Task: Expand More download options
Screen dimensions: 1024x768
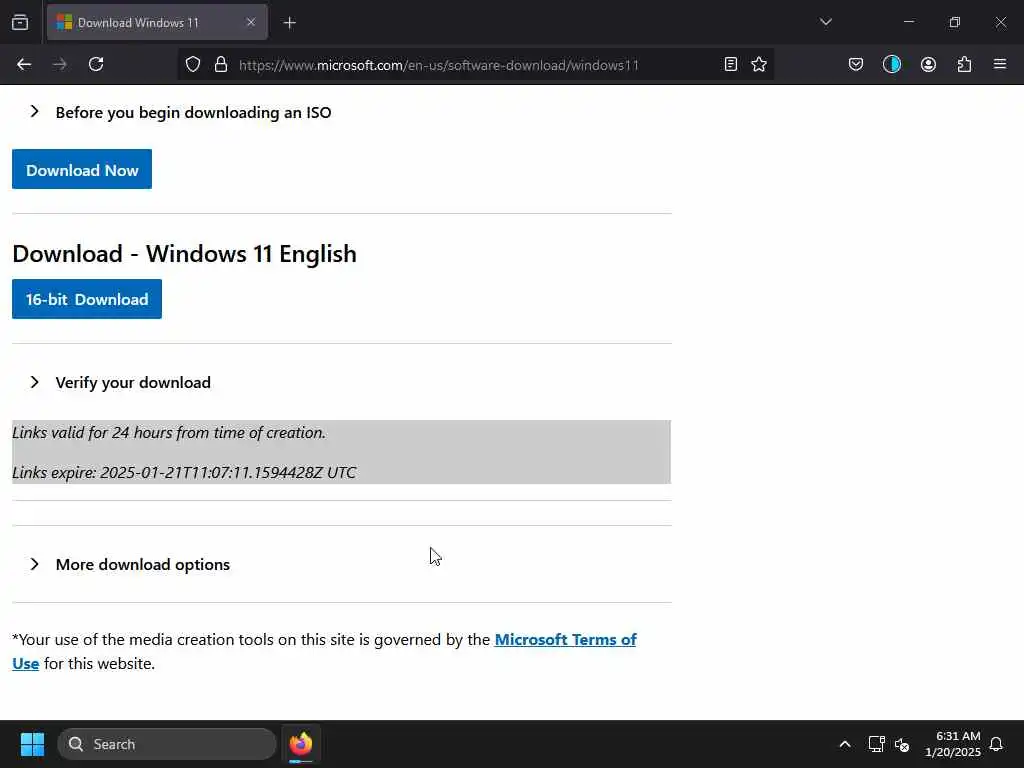Action: 130,564
